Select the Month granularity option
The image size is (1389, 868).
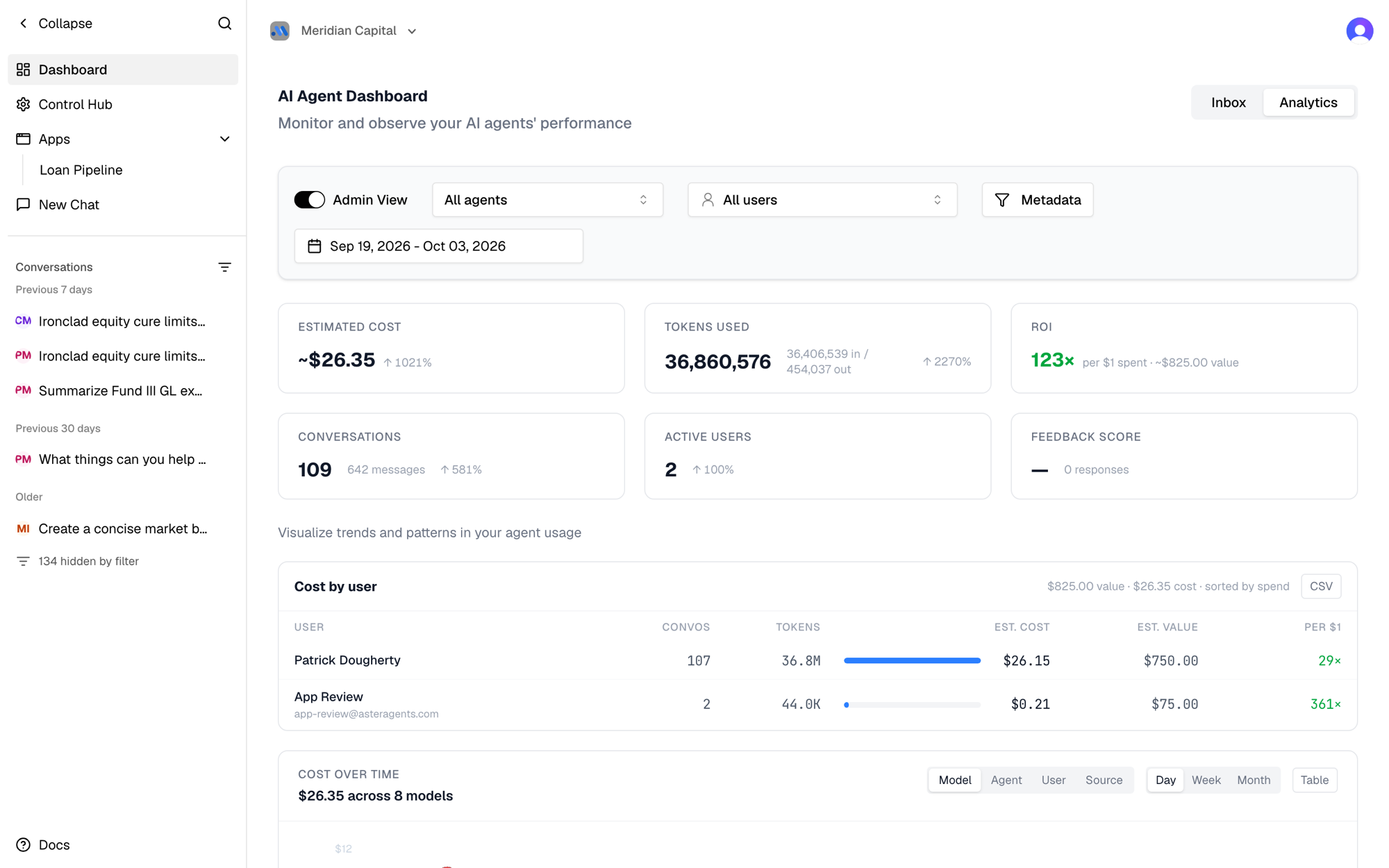point(1254,780)
